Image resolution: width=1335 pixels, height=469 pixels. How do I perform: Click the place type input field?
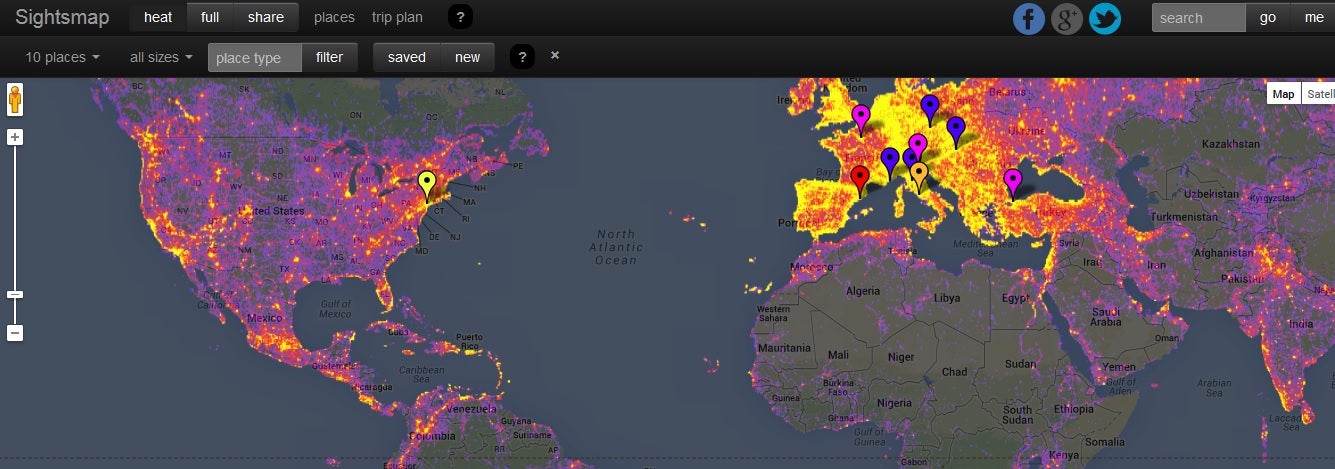click(x=254, y=58)
